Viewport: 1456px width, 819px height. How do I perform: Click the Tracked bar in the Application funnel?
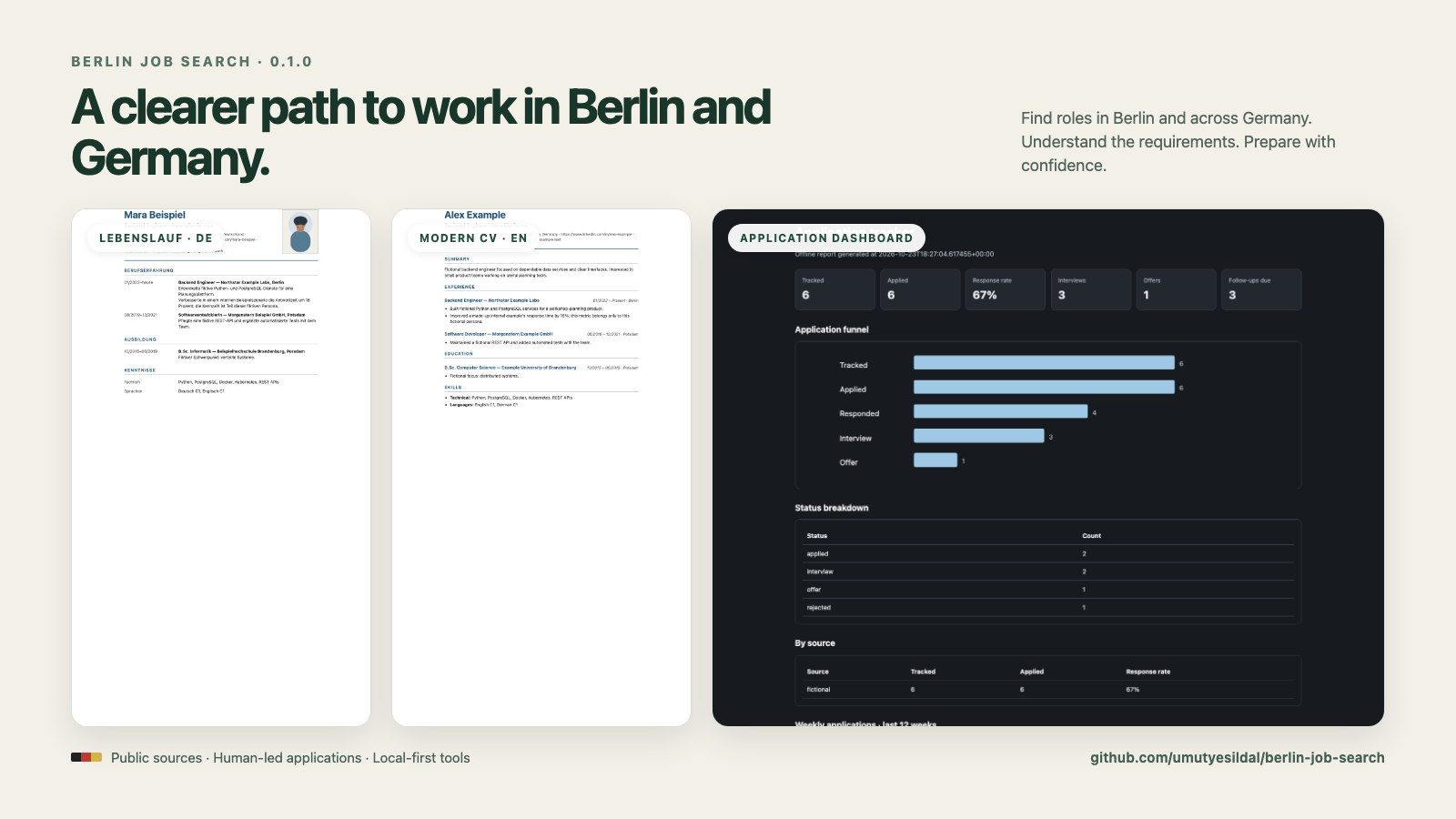click(1044, 363)
